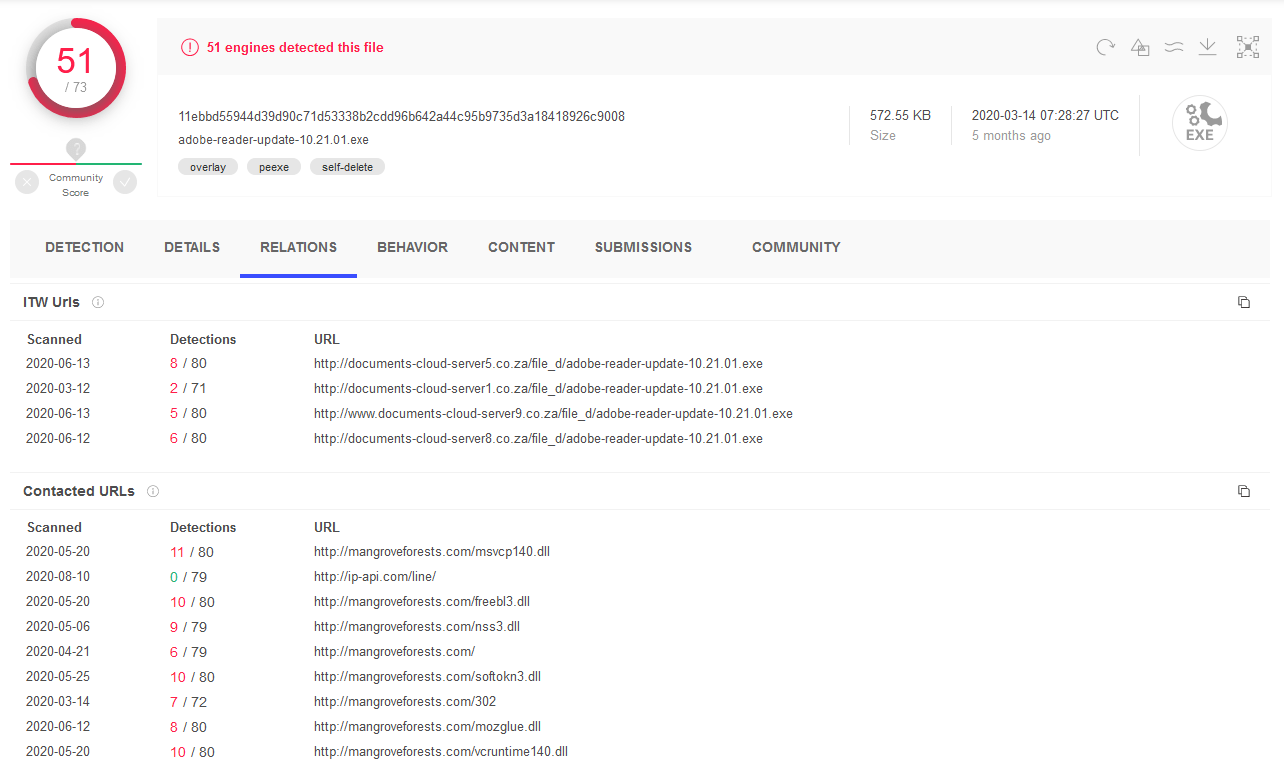
Task: Download the file using arrow icon
Action: pos(1208,47)
